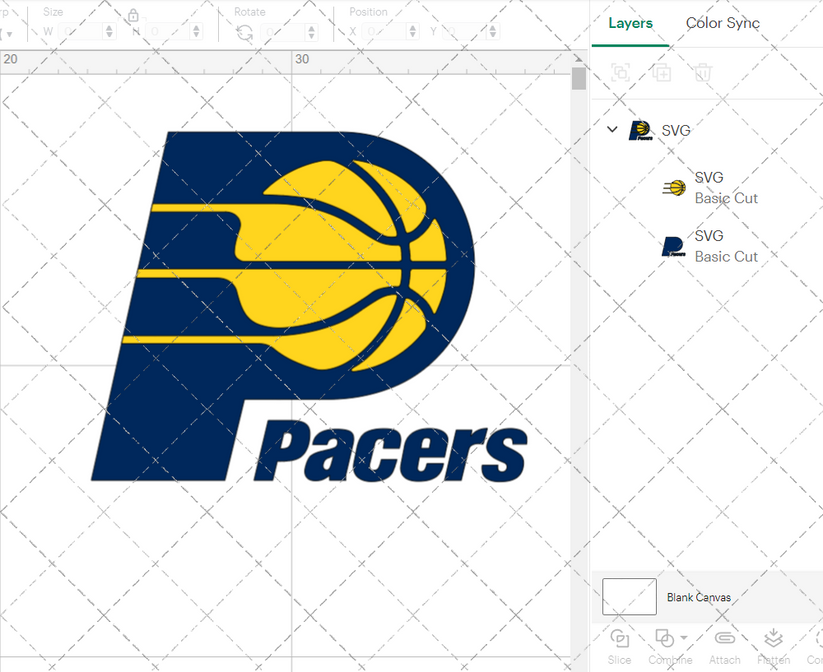
Task: Click the SVG group layer name
Action: 675,129
